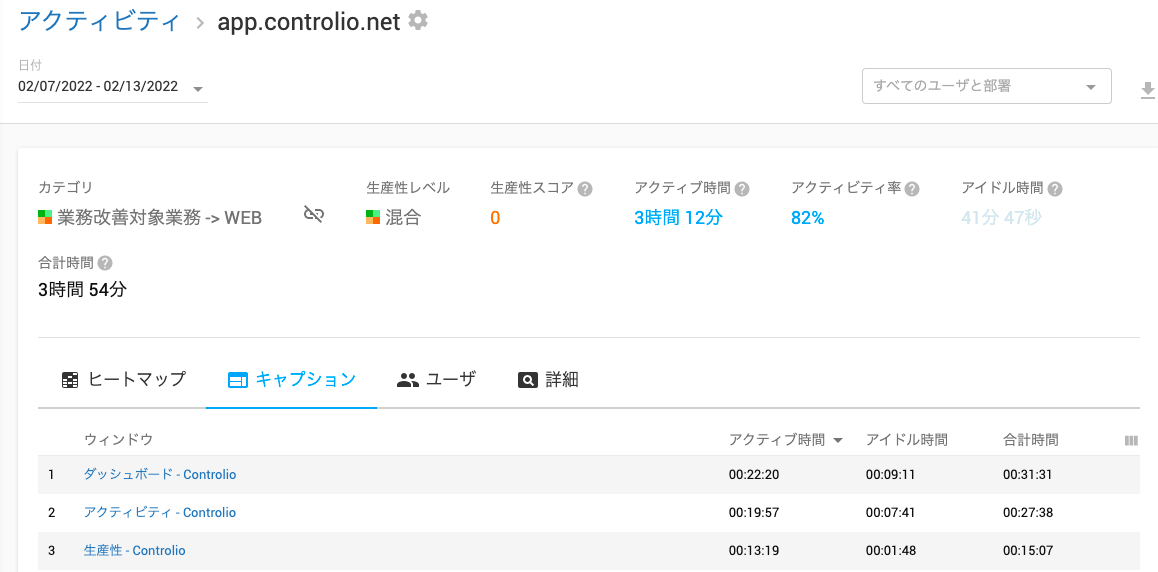Open 生産性 - Controlio window link
The width and height of the screenshot is (1158, 572).
(x=135, y=550)
